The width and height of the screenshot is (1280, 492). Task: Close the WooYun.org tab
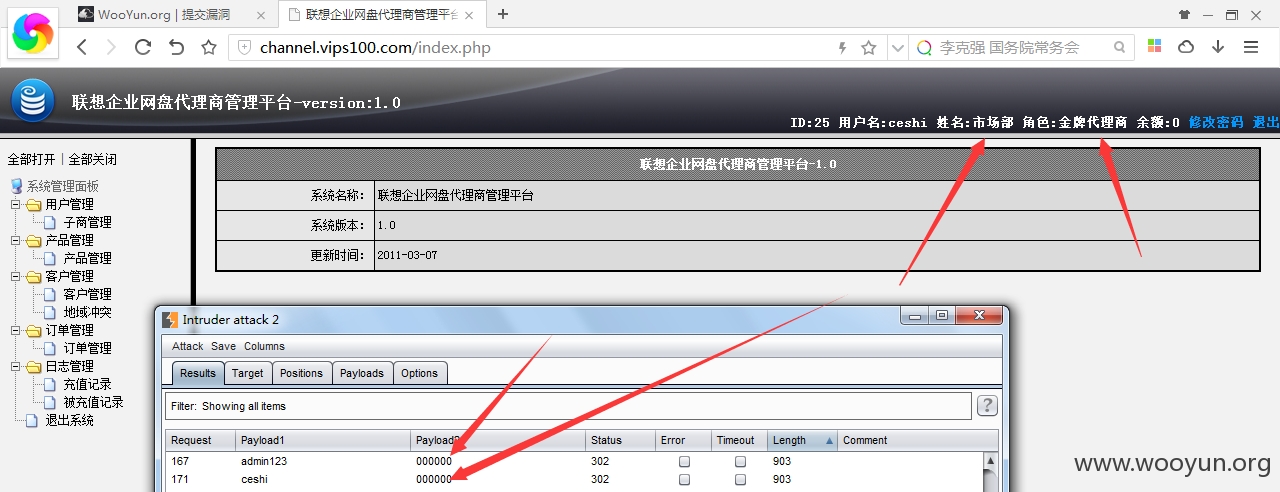259,14
